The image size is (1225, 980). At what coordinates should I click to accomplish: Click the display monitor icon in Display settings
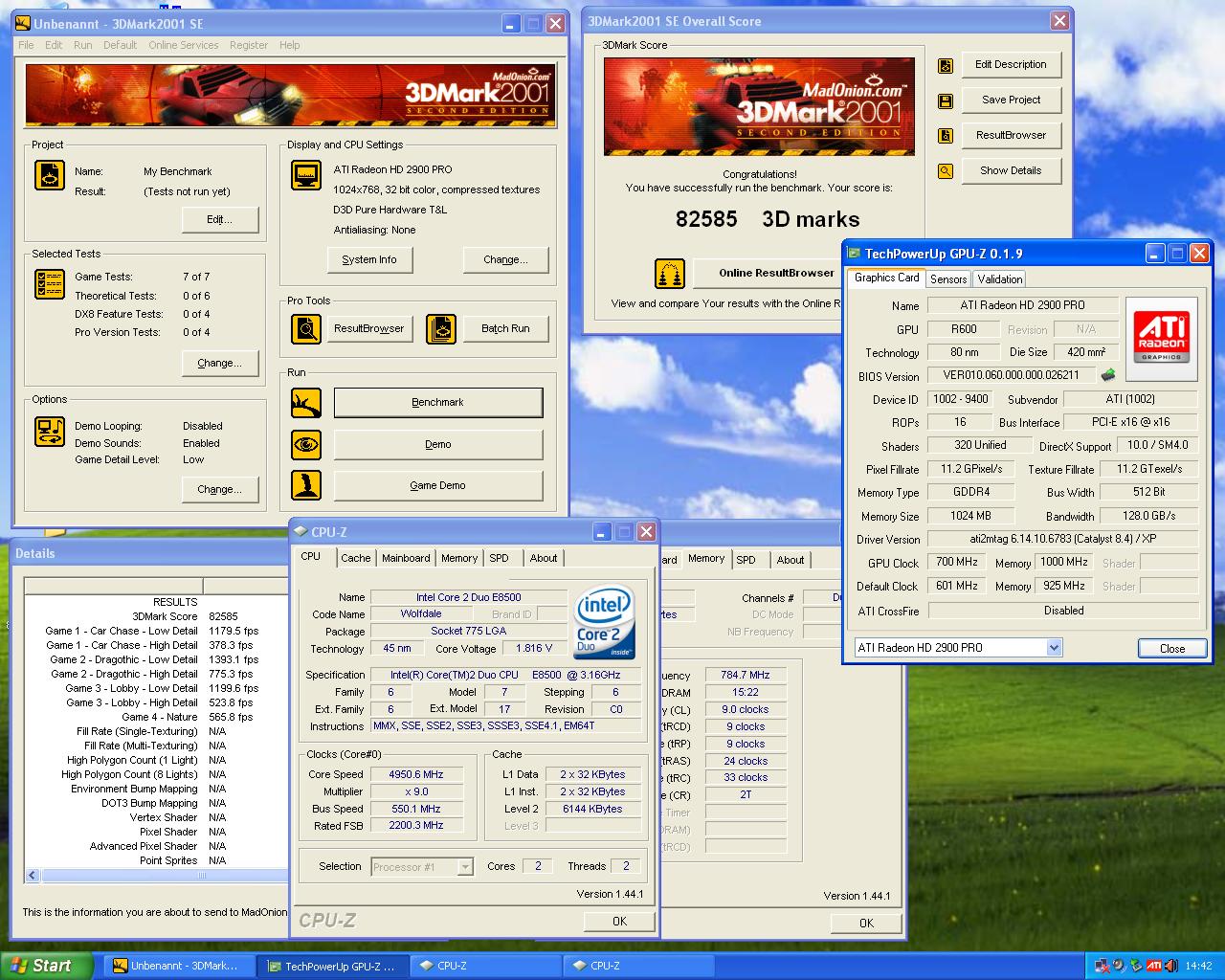click(x=306, y=176)
